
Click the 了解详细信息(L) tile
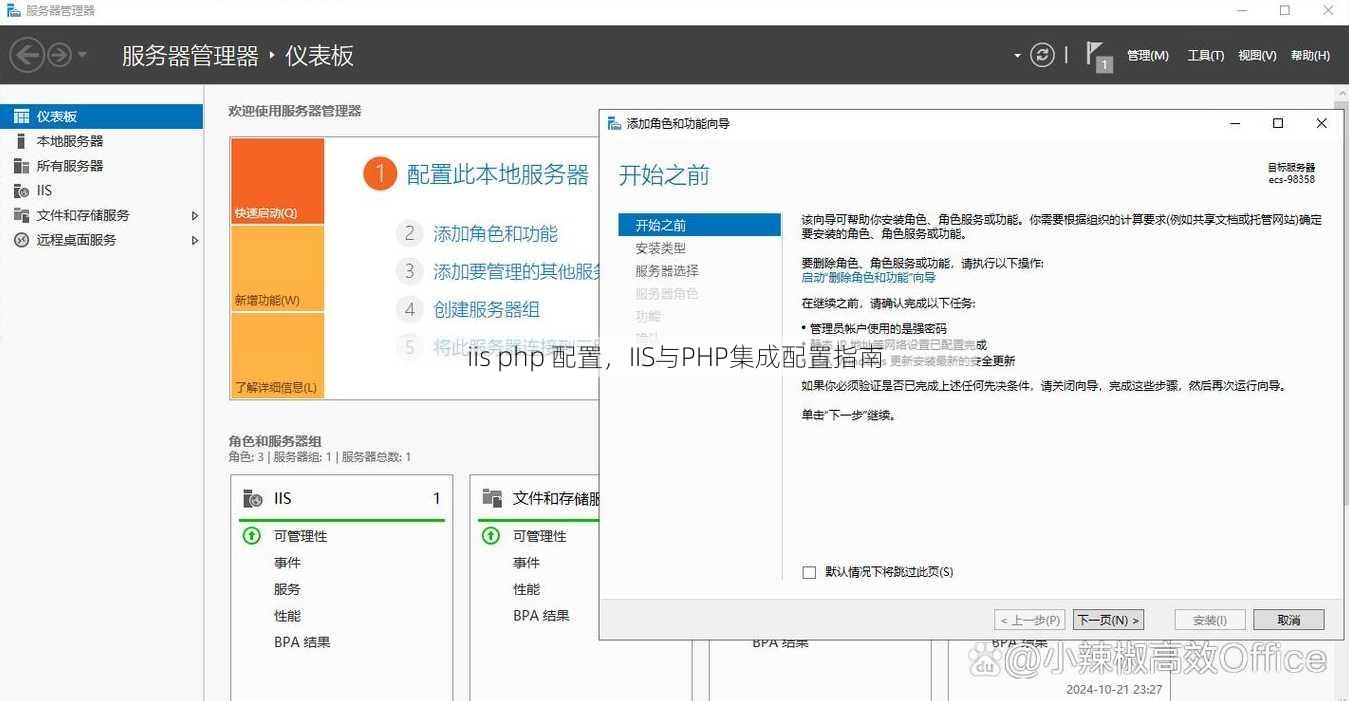pos(278,355)
